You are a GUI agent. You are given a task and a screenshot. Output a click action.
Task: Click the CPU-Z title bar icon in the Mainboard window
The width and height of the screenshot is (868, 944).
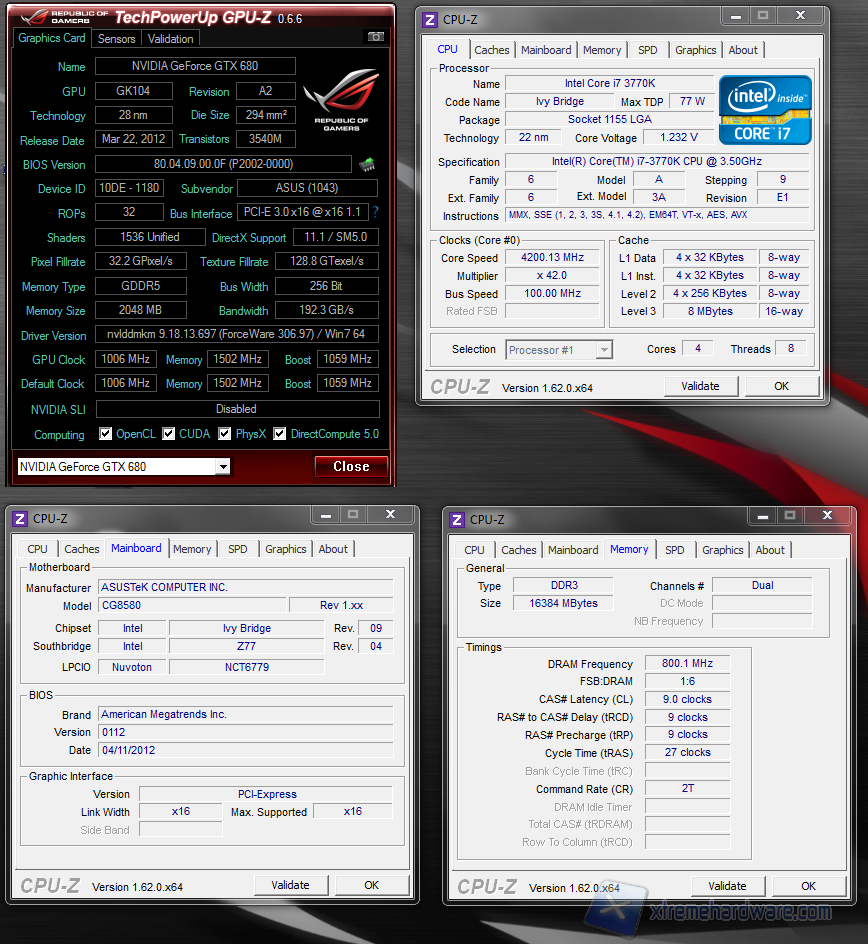point(20,519)
